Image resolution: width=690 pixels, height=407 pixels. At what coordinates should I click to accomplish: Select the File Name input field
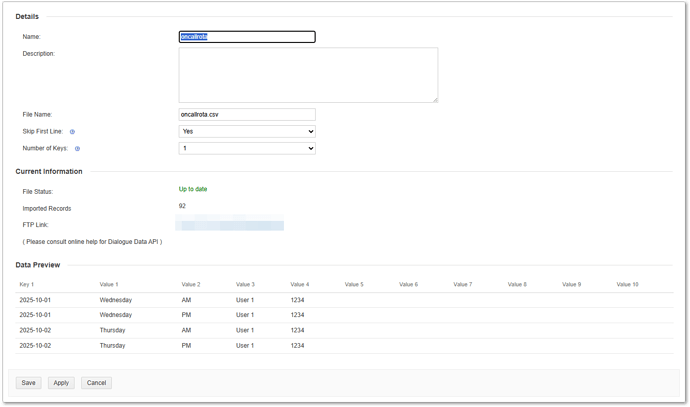coord(247,114)
